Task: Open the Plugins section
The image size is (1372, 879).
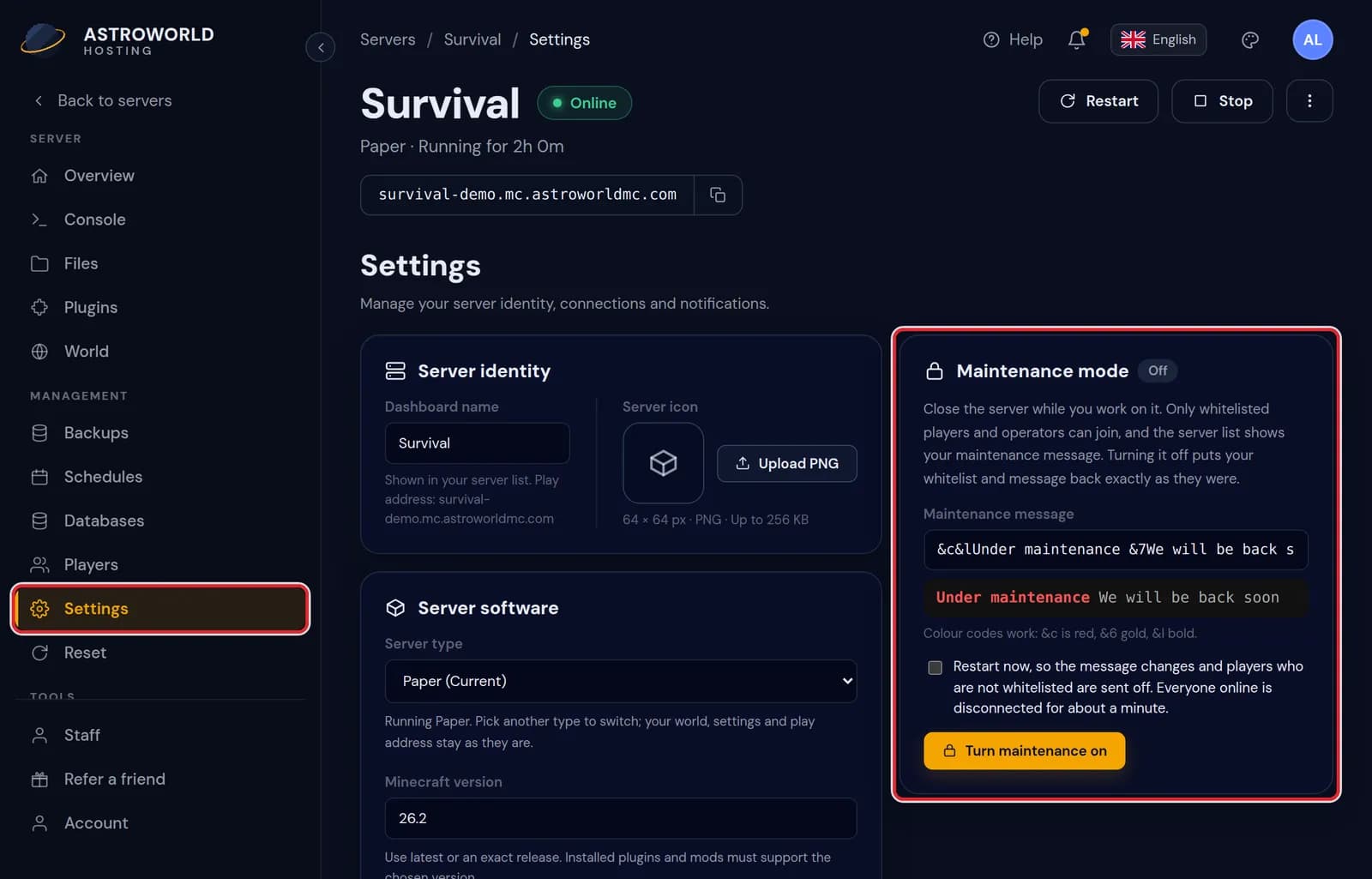Action: [160, 307]
